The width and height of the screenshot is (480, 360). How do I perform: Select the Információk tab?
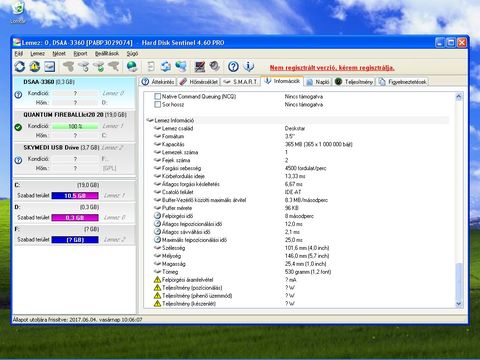pos(282,81)
